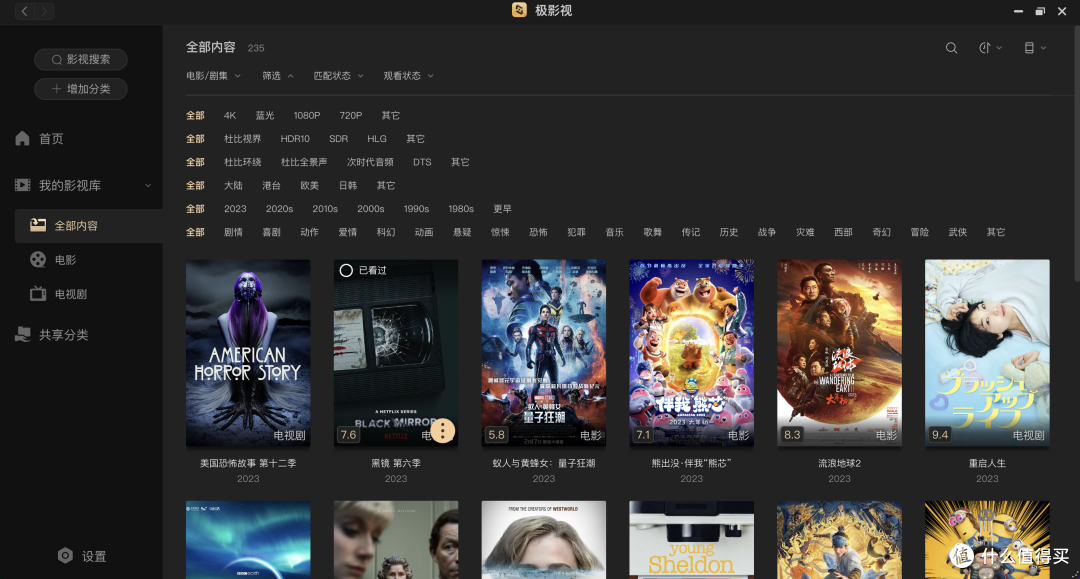1080x579 pixels.
Task: Click the forward navigation arrow
Action: [x=44, y=11]
